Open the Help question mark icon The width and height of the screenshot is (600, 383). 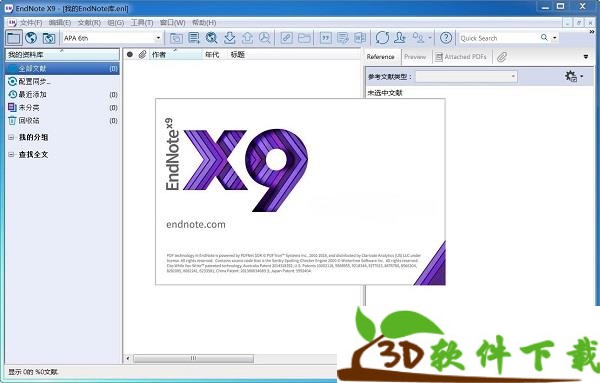pos(445,38)
